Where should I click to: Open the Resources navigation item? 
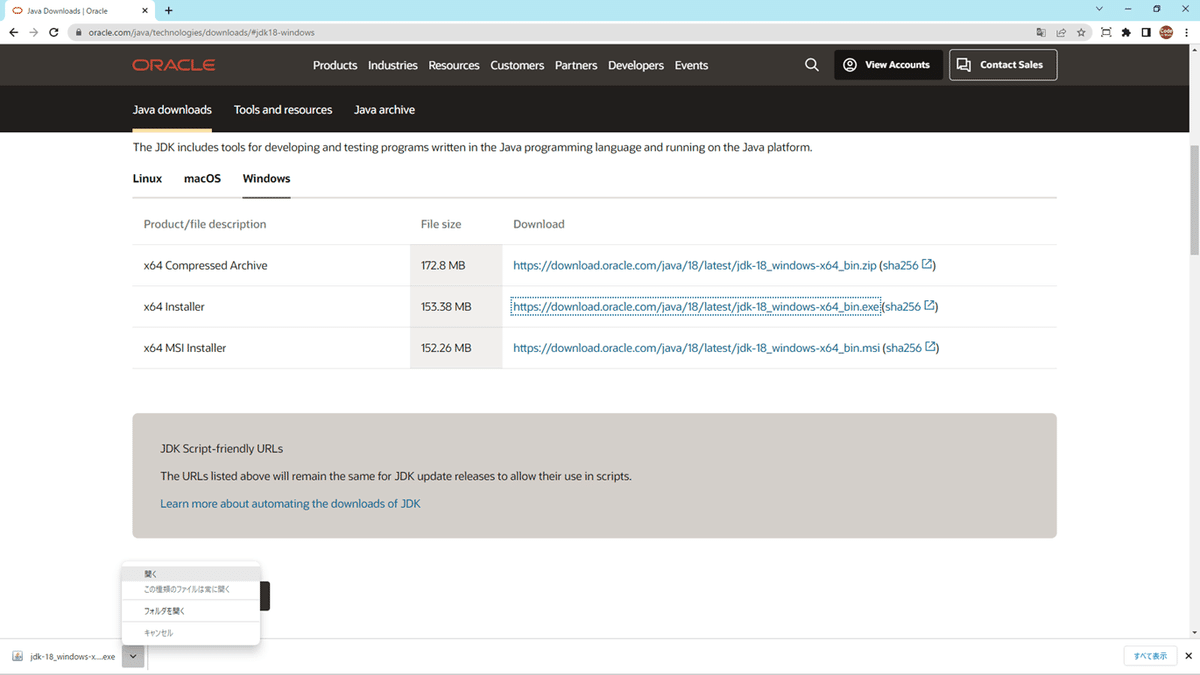(454, 65)
